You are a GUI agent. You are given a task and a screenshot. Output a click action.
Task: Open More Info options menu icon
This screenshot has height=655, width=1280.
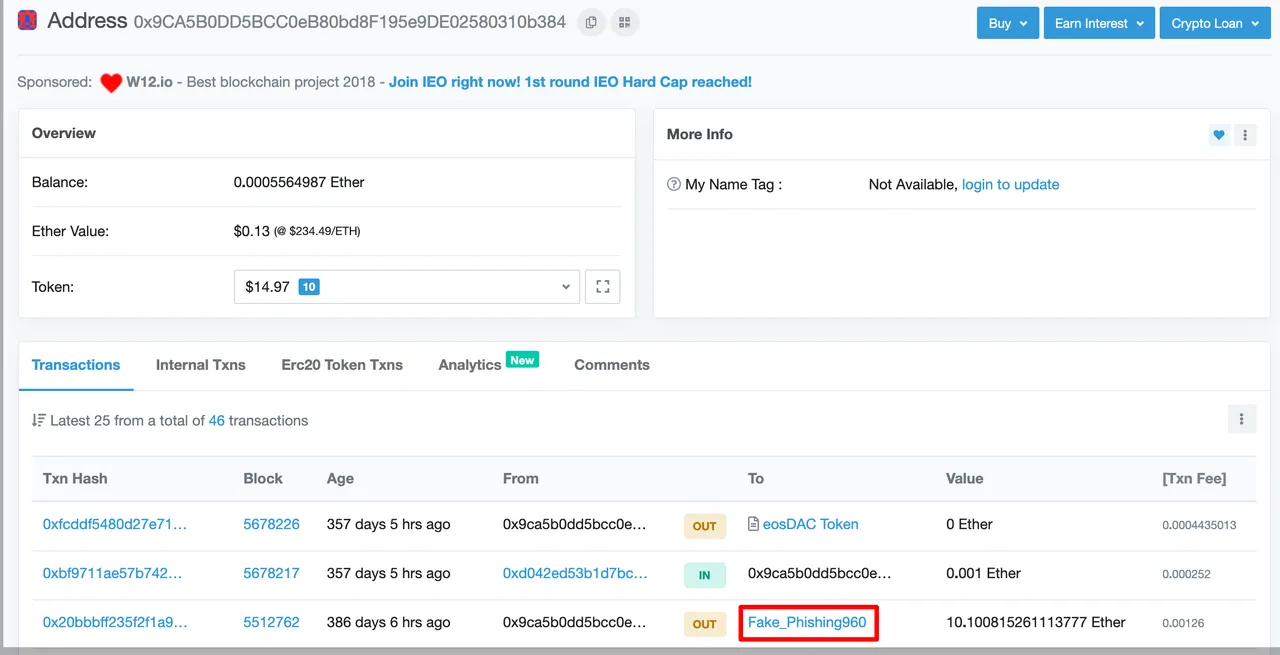coord(1245,135)
